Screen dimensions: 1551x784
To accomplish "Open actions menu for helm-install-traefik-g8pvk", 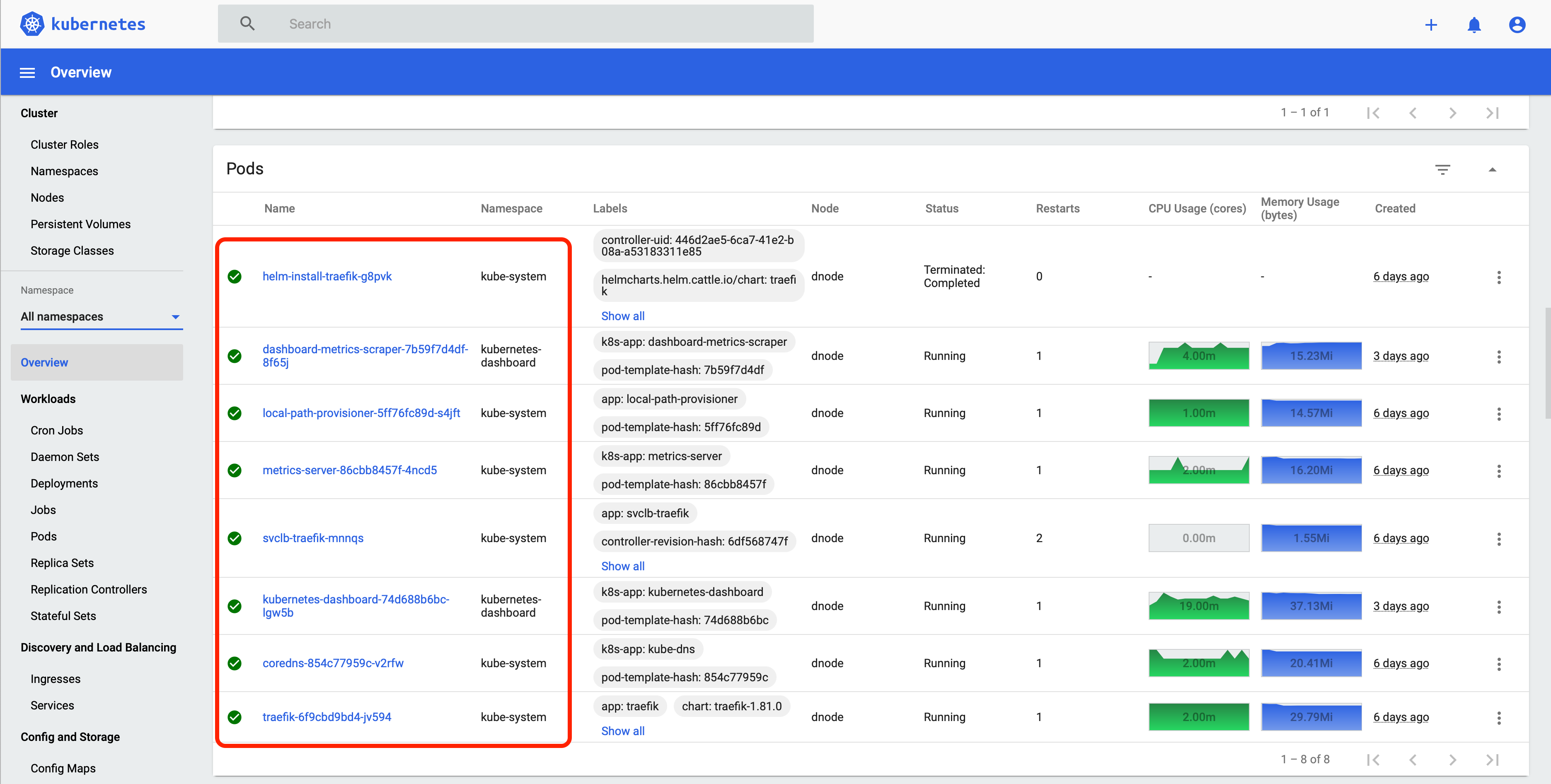I will click(x=1499, y=277).
